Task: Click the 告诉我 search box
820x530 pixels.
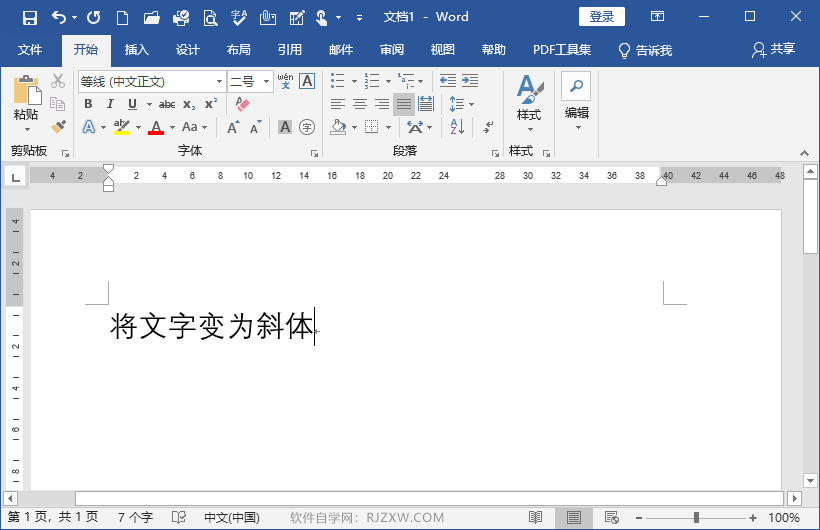Action: point(645,50)
